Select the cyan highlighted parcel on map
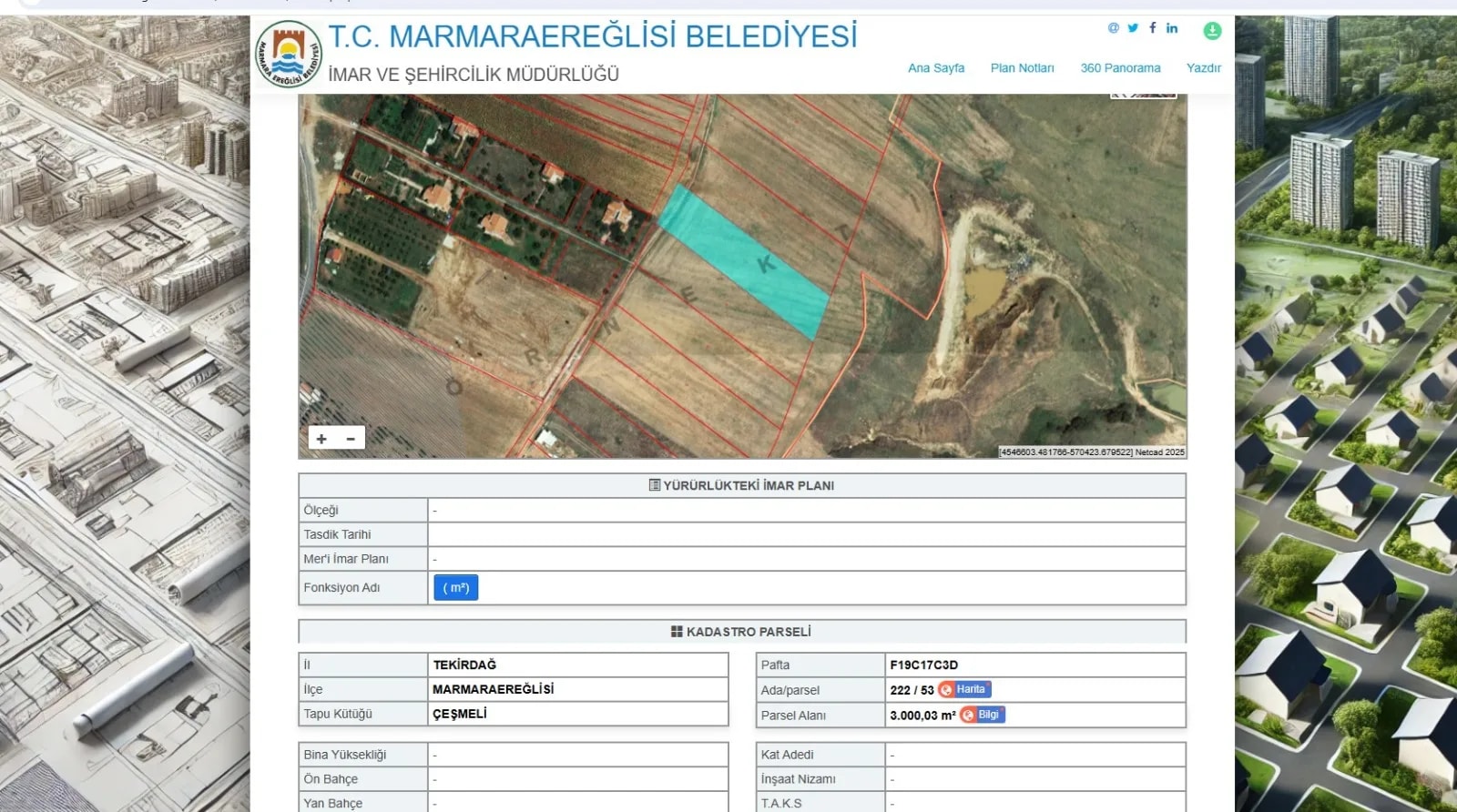1457x812 pixels. click(743, 261)
